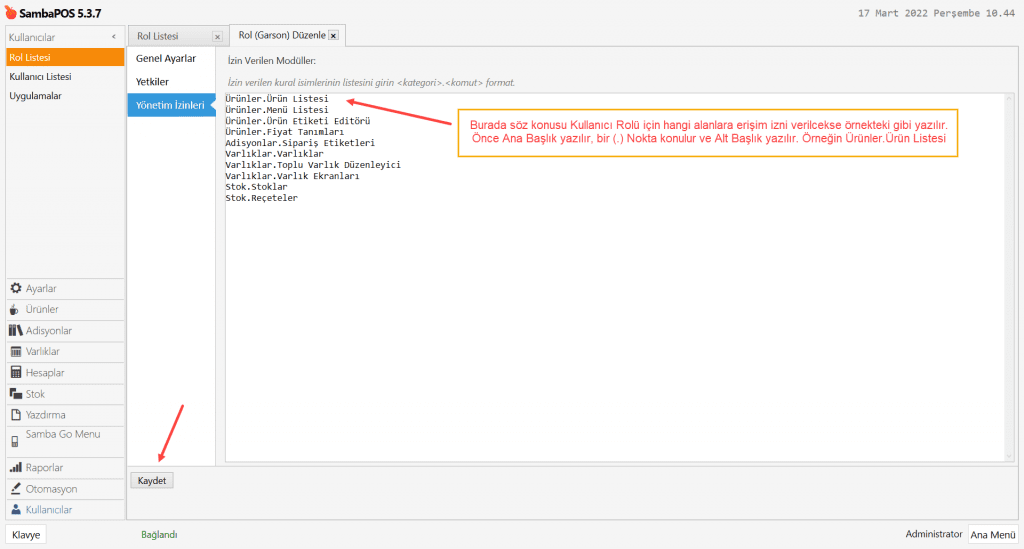This screenshot has height=549, width=1024.
Task: Click the Raporlar chart icon
Action: pos(16,467)
